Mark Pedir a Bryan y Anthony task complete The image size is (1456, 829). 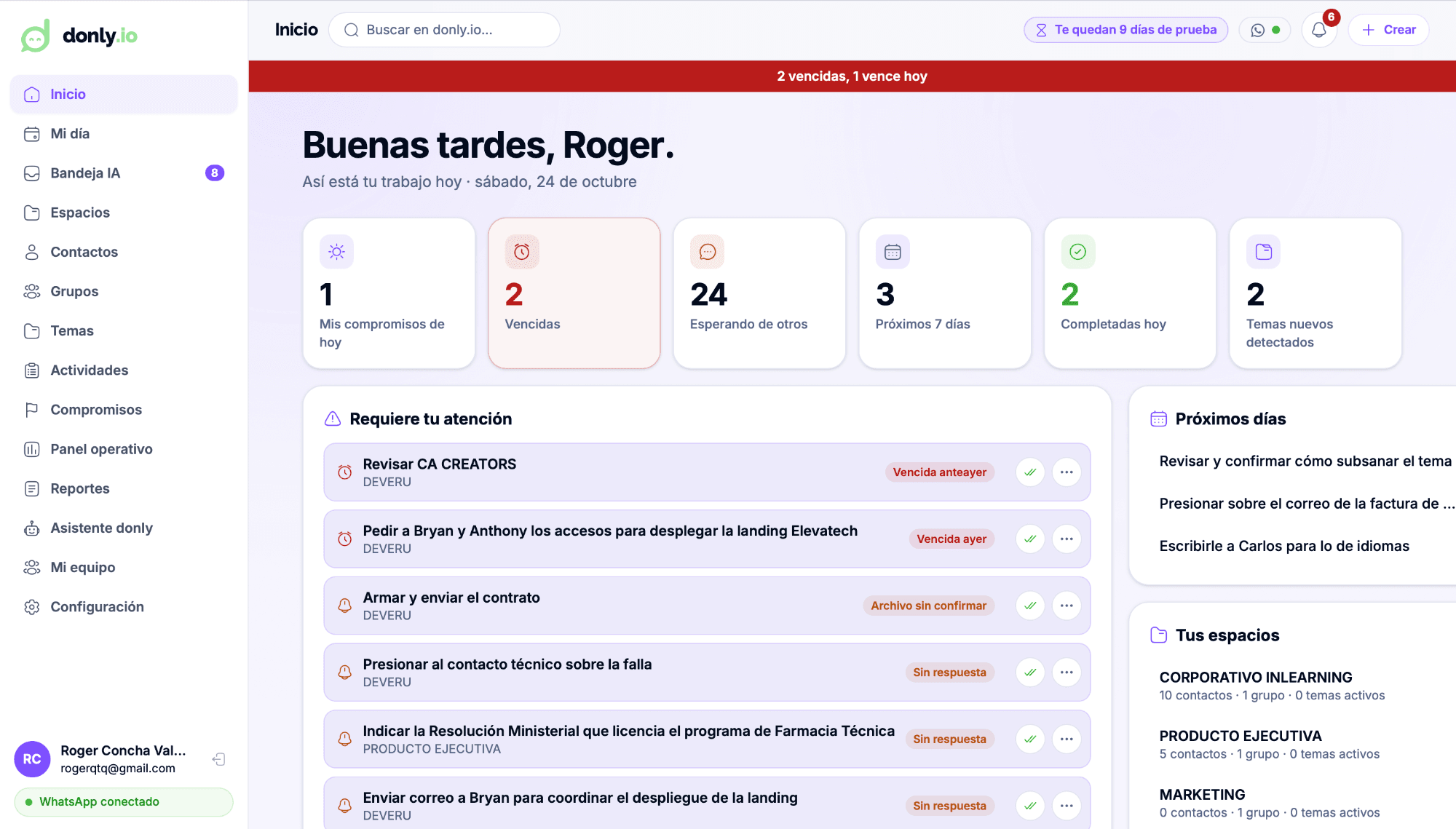tap(1030, 539)
